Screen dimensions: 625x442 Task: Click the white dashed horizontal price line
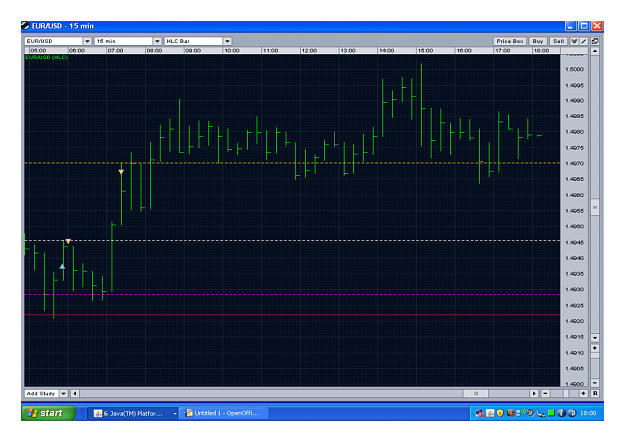pyautogui.click(x=292, y=241)
